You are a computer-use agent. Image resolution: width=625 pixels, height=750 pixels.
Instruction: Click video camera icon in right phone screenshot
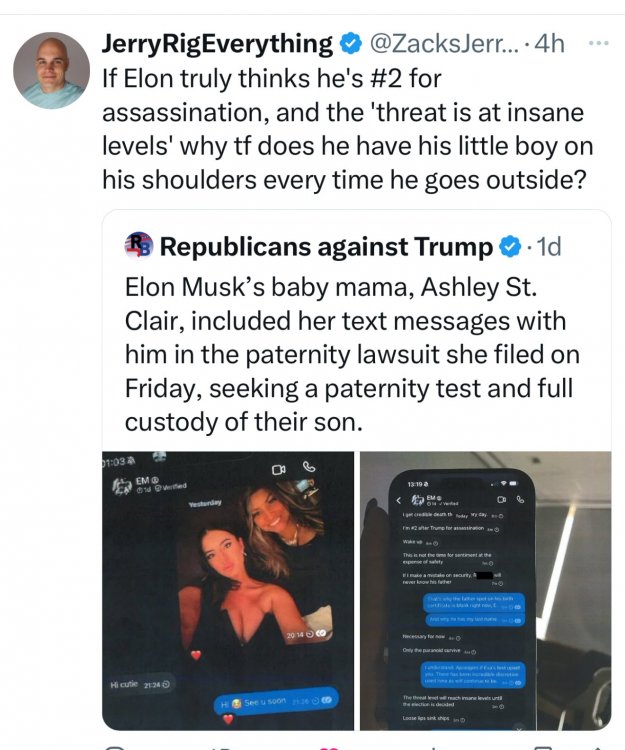[500, 498]
